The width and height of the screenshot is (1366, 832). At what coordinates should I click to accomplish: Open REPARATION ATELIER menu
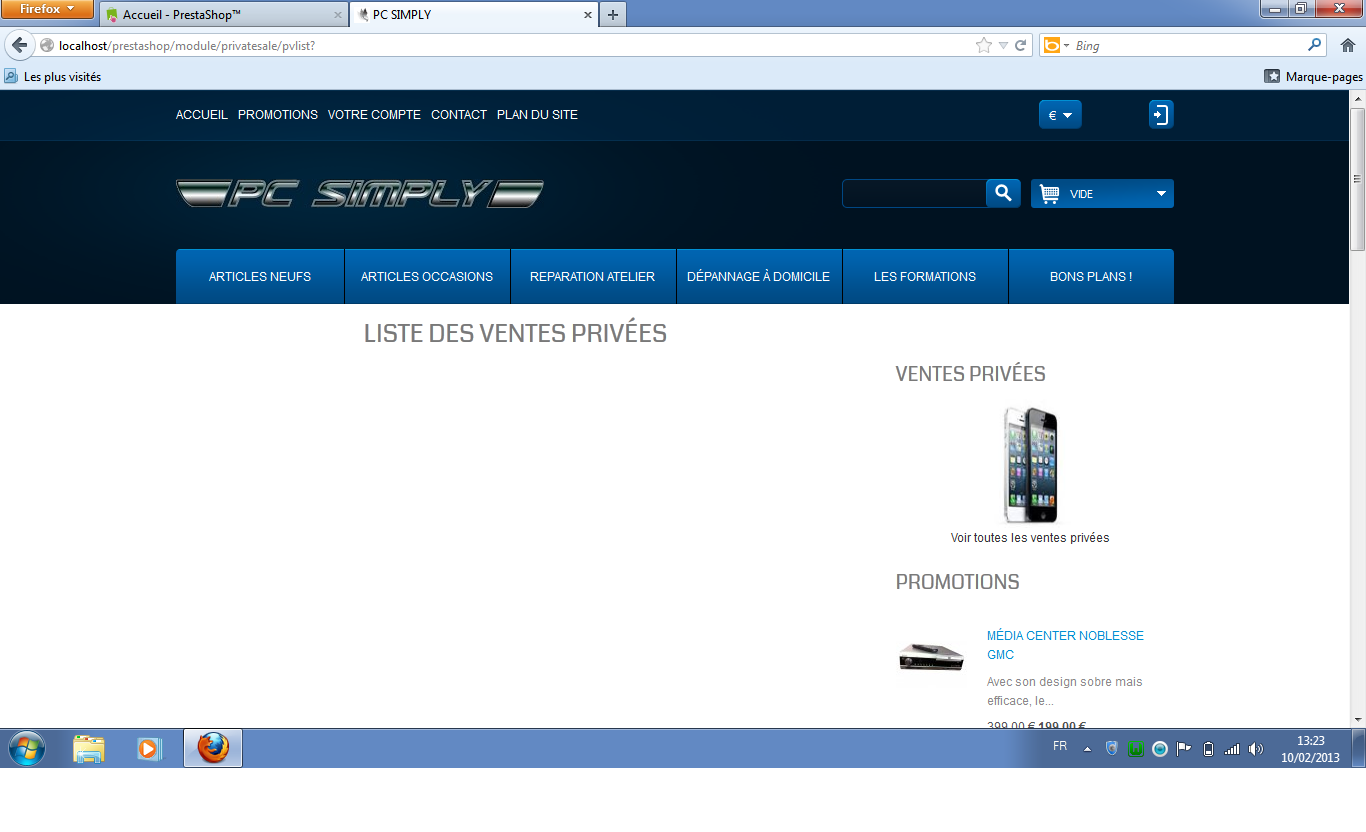tap(593, 277)
